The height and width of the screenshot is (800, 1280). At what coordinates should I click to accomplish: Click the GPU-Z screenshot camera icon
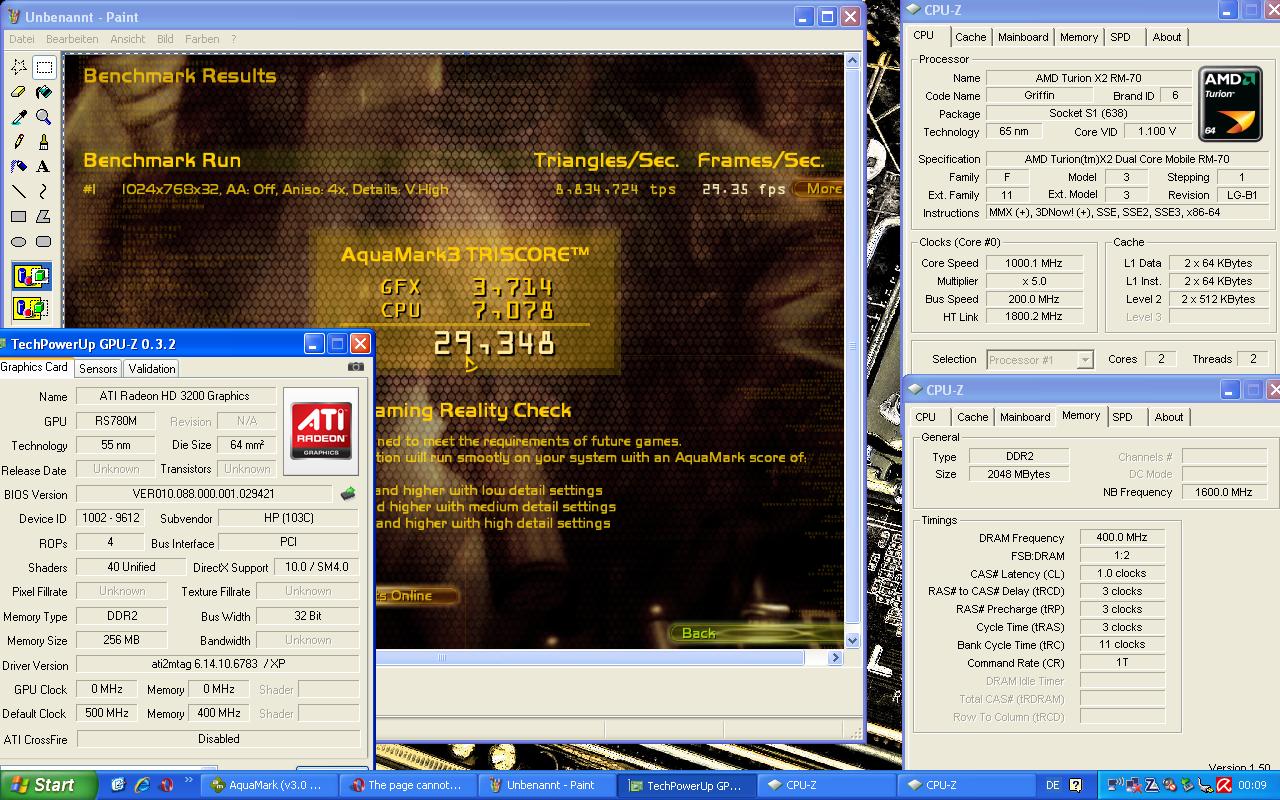(355, 367)
